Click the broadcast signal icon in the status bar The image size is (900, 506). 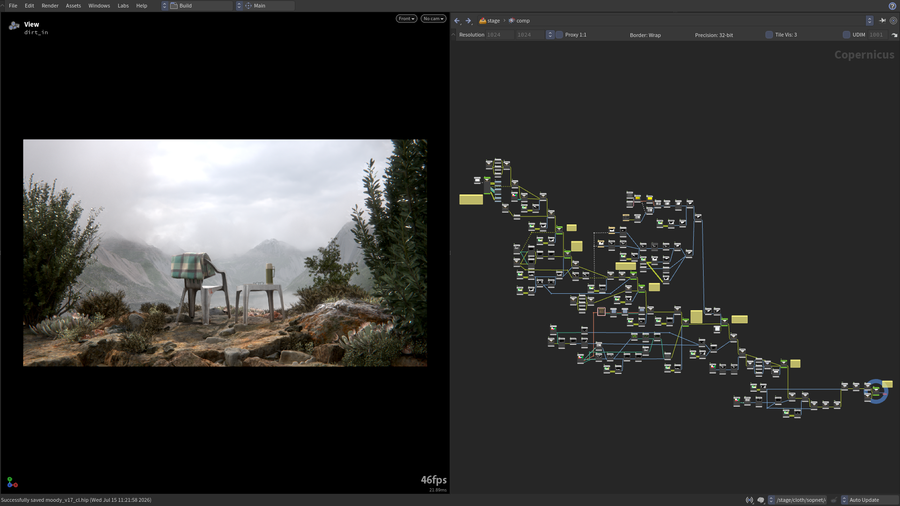point(749,500)
